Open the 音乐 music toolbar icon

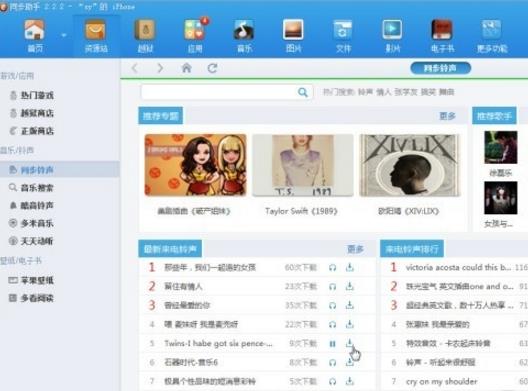[244, 36]
